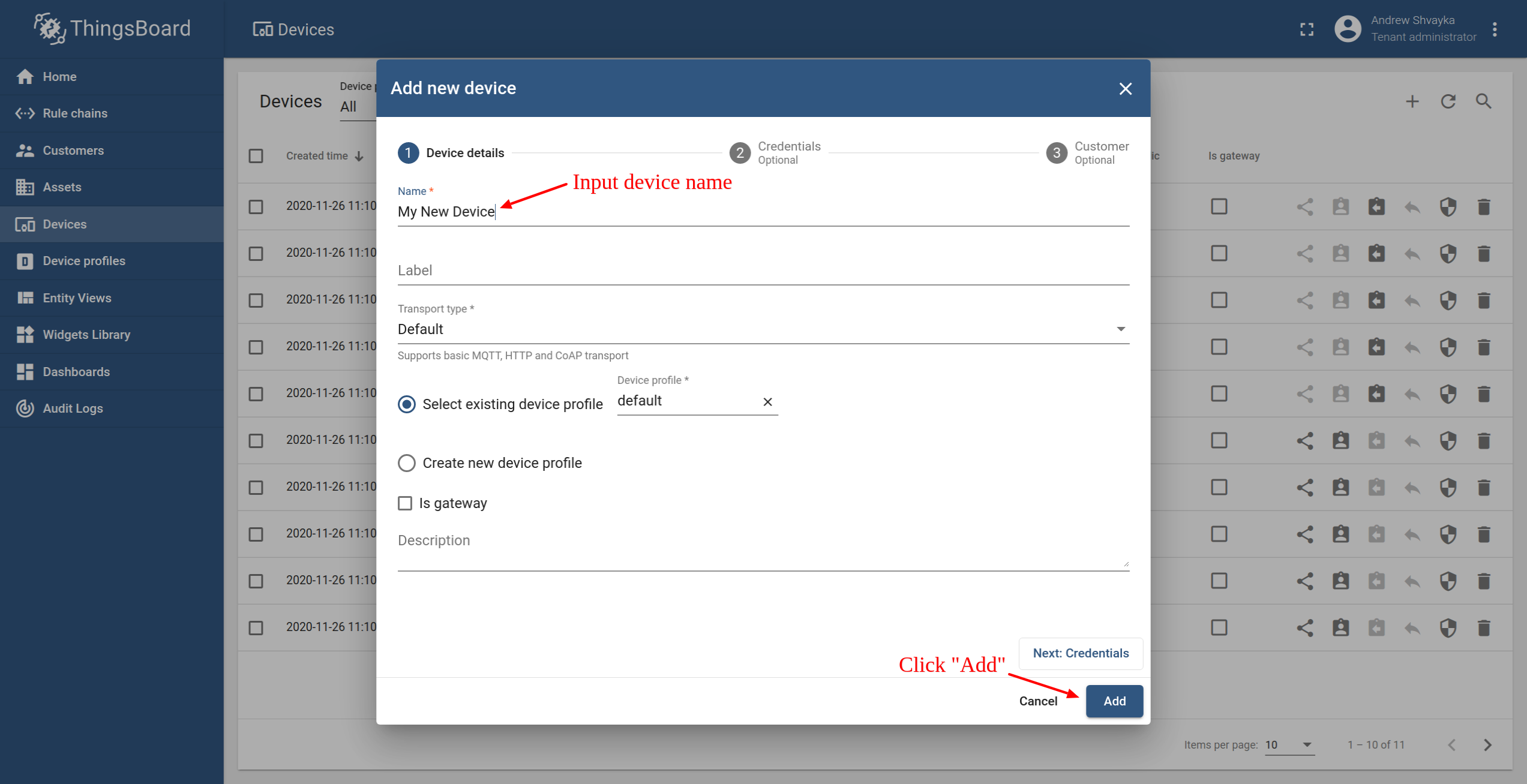The height and width of the screenshot is (784, 1527).
Task: Click the Next: Credentials button
Action: [1080, 653]
